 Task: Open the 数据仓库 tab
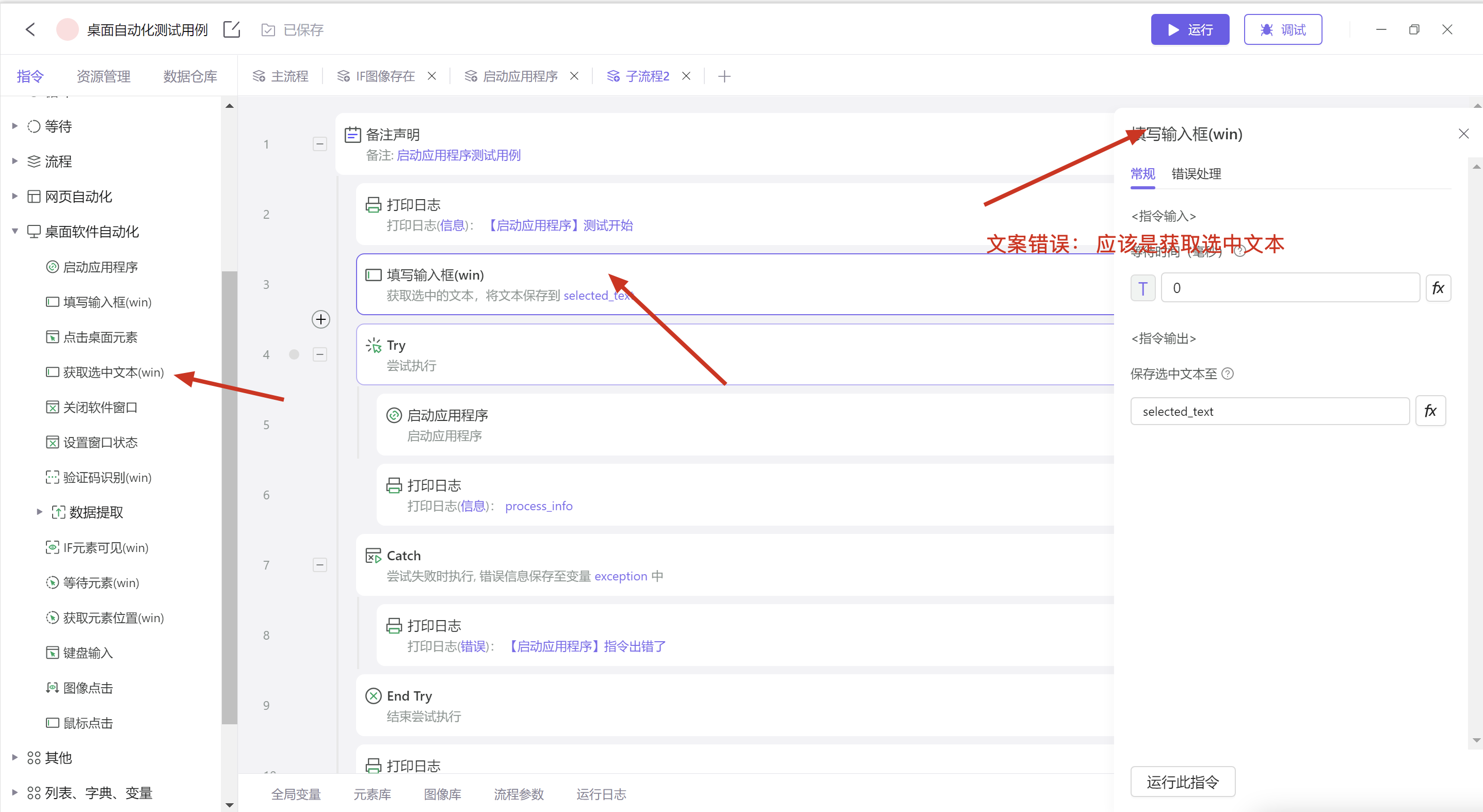(x=190, y=76)
